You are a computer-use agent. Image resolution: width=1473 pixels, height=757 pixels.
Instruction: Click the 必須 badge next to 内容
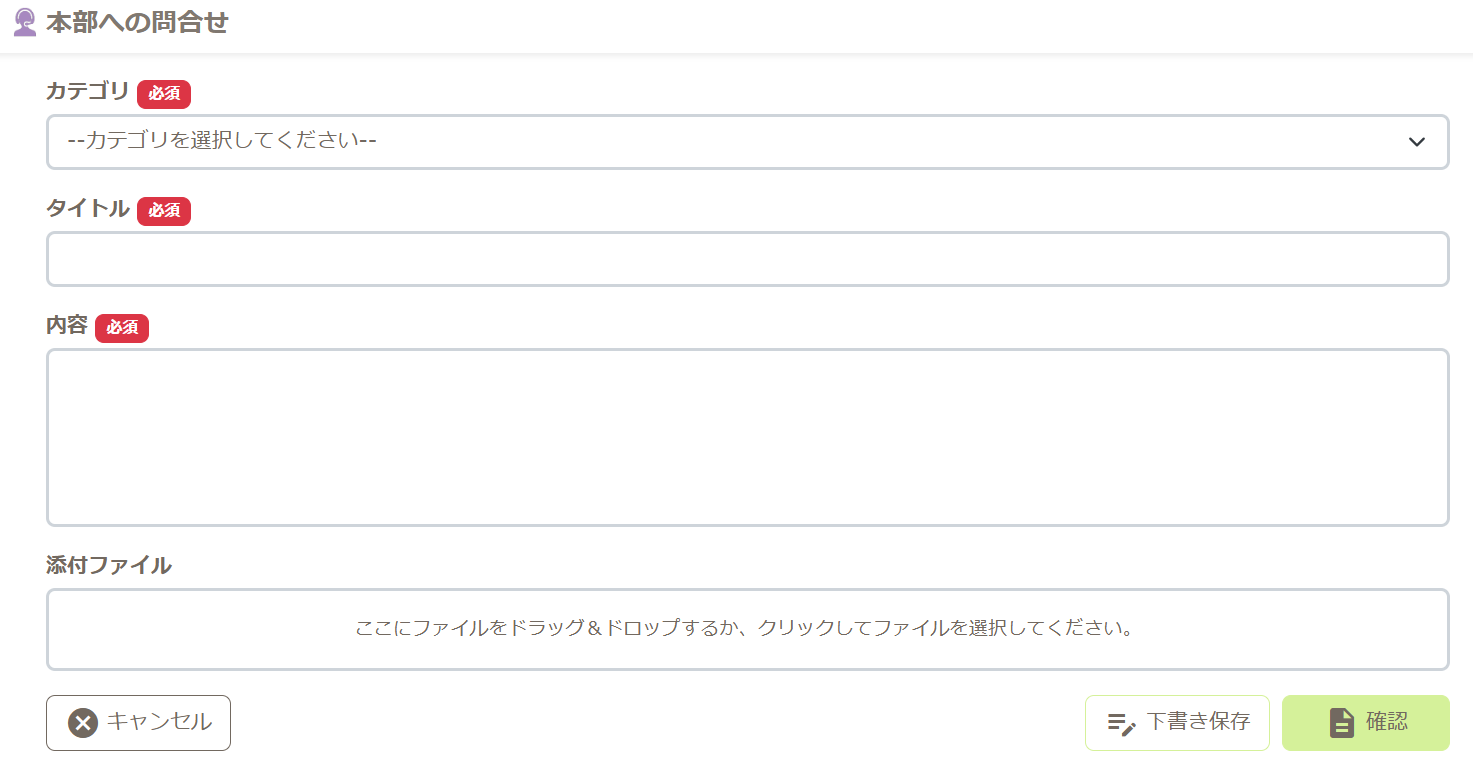coord(122,327)
